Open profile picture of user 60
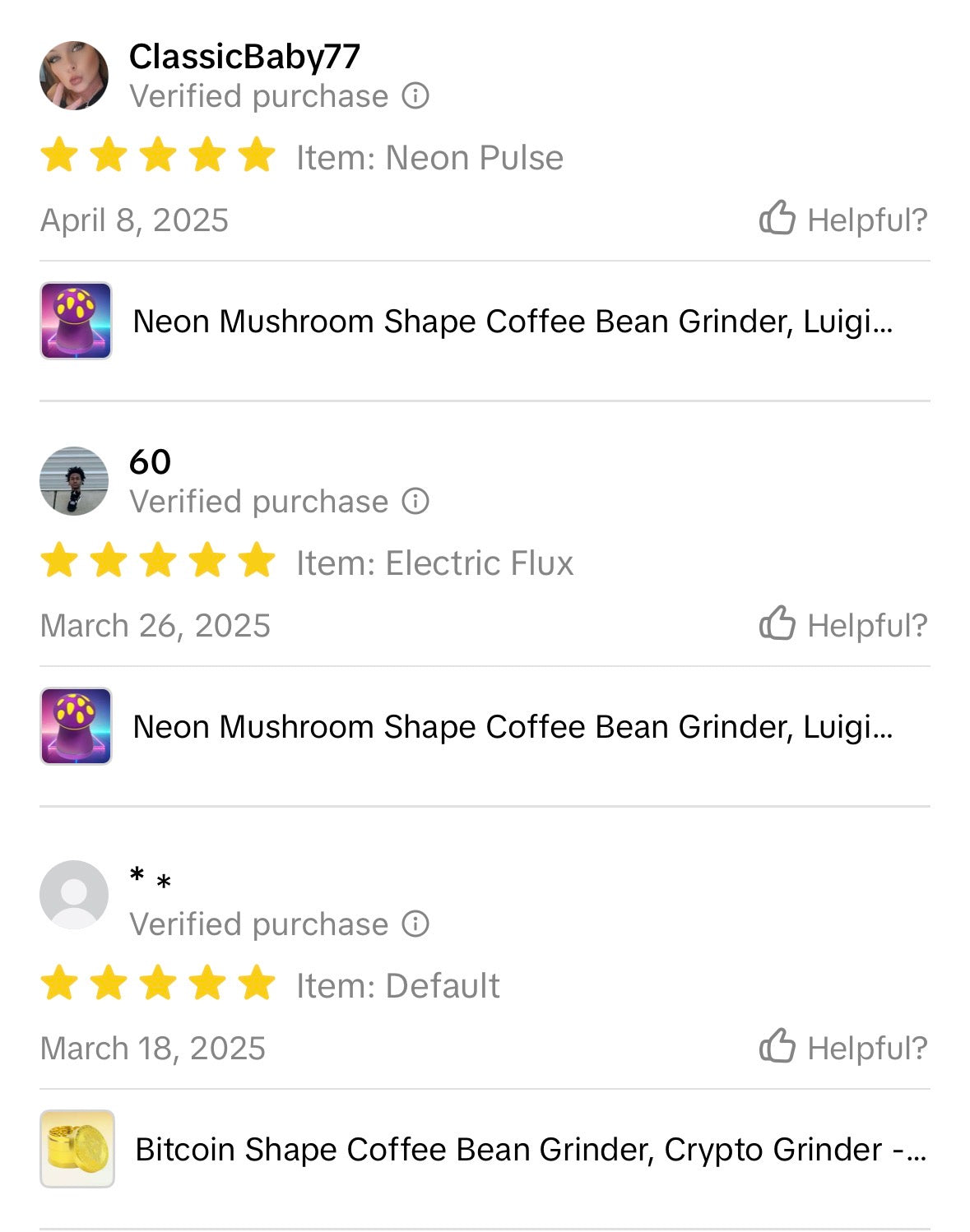Viewport: 970px width, 1232px height. 74,481
